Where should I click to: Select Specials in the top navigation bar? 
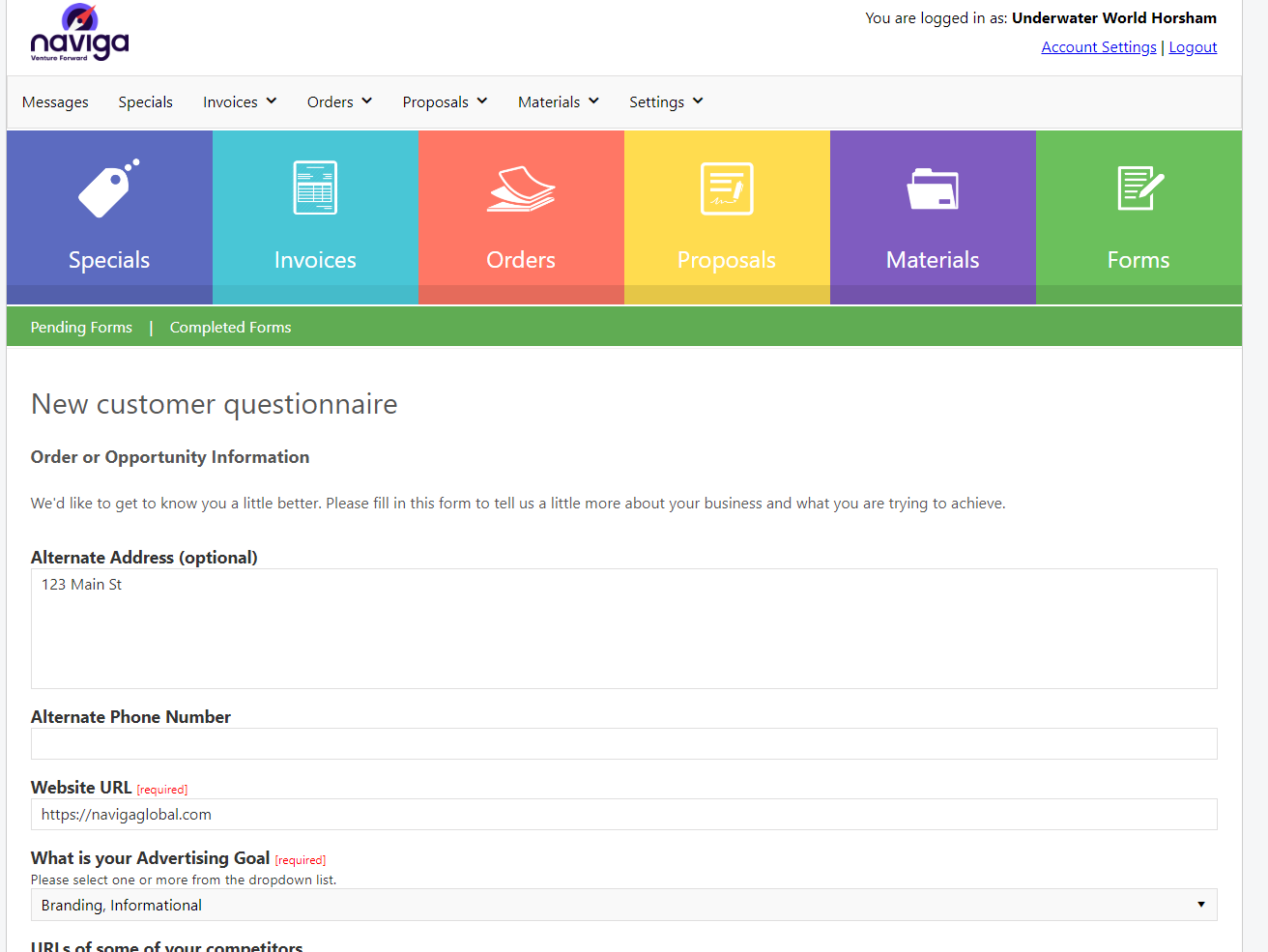pos(145,101)
